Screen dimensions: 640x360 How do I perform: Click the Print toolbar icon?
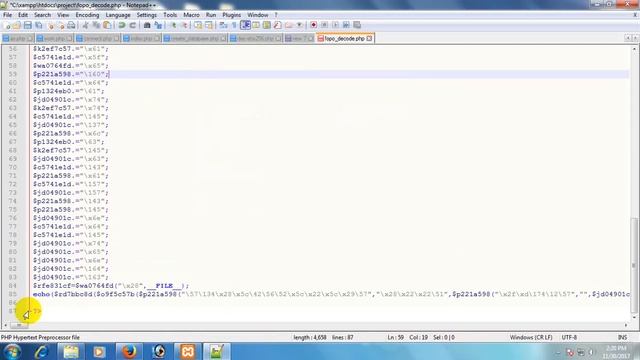click(x=71, y=25)
